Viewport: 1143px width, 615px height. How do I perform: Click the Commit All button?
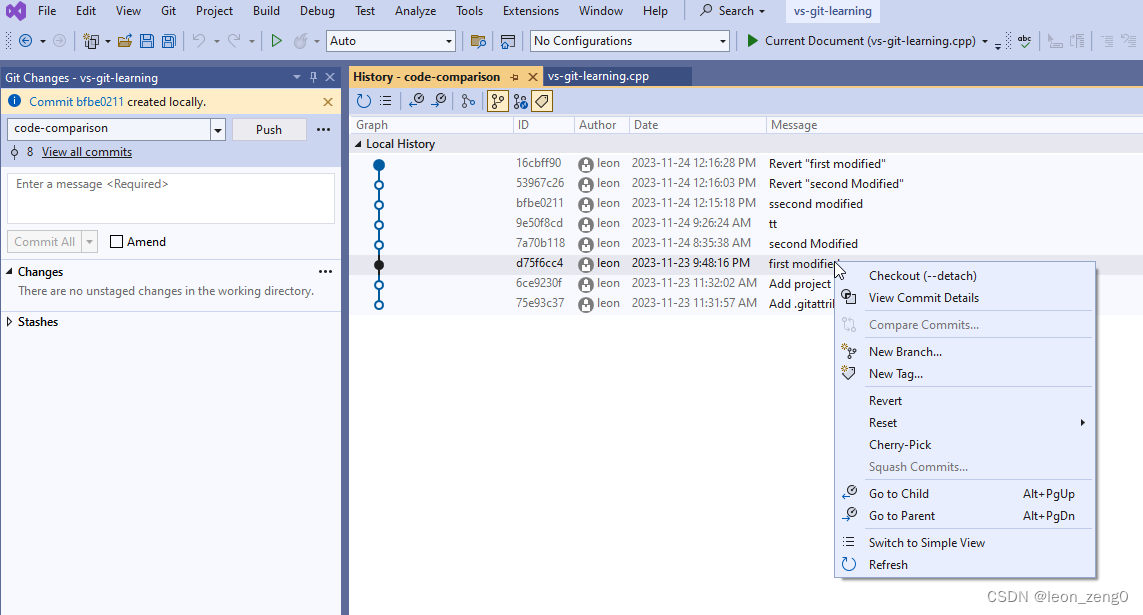click(x=44, y=242)
